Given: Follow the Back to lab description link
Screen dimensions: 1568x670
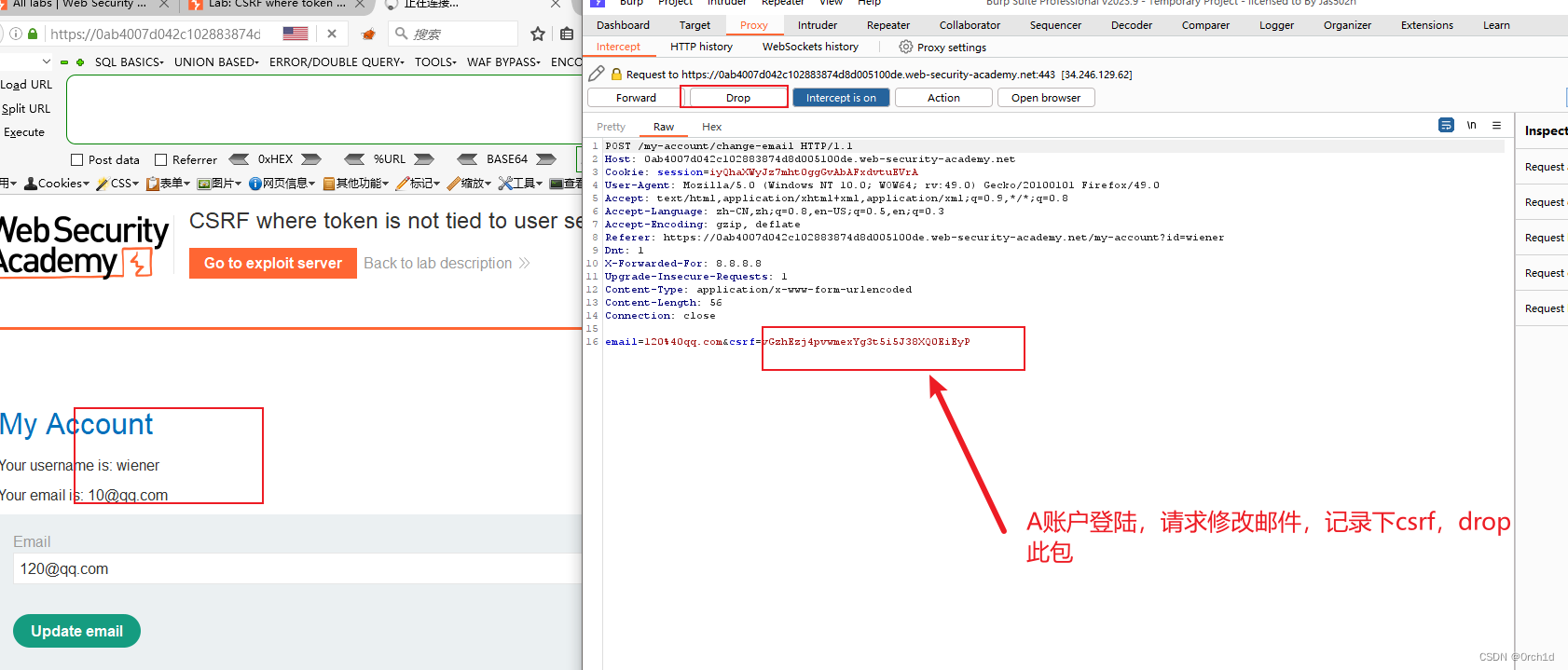Looking at the screenshot, I should 447,264.
